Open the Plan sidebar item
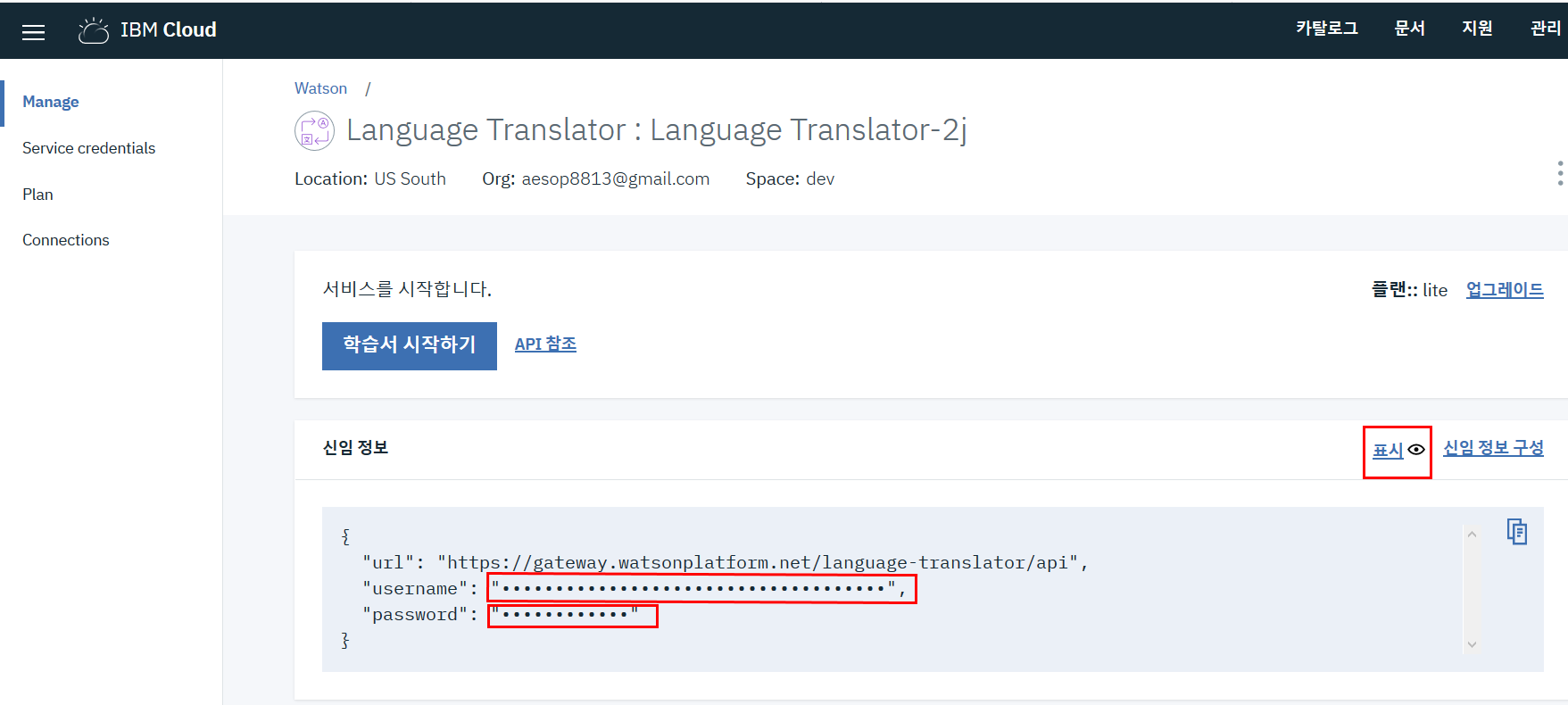 37,195
